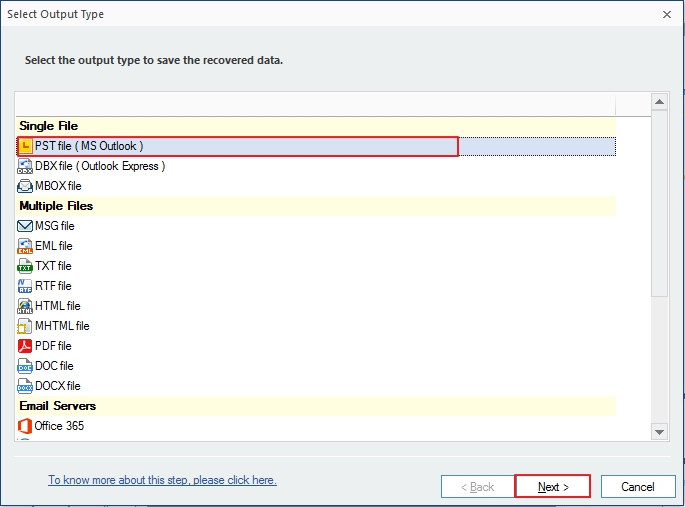This screenshot has height=507, width=685.
Task: Select DOCX file label in the list
Action: 58,386
